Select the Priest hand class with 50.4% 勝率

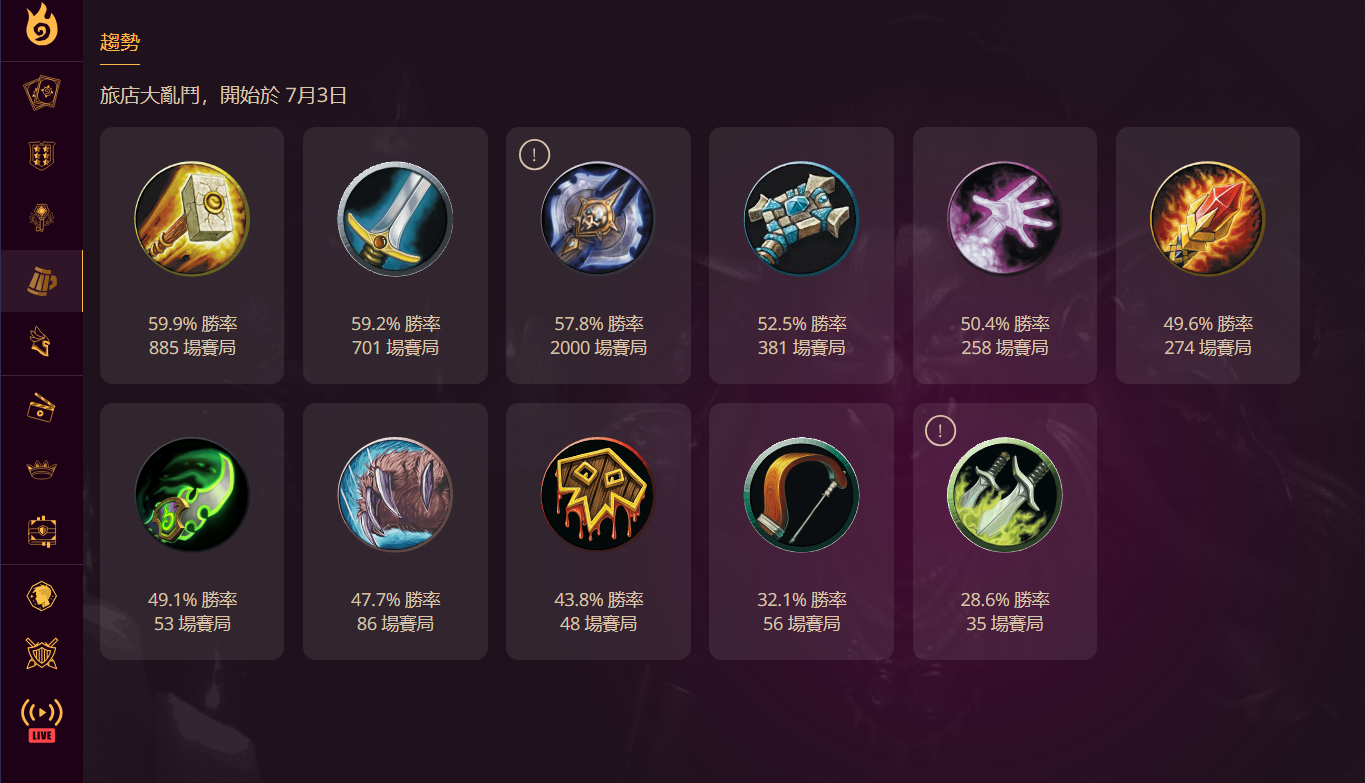point(1005,255)
